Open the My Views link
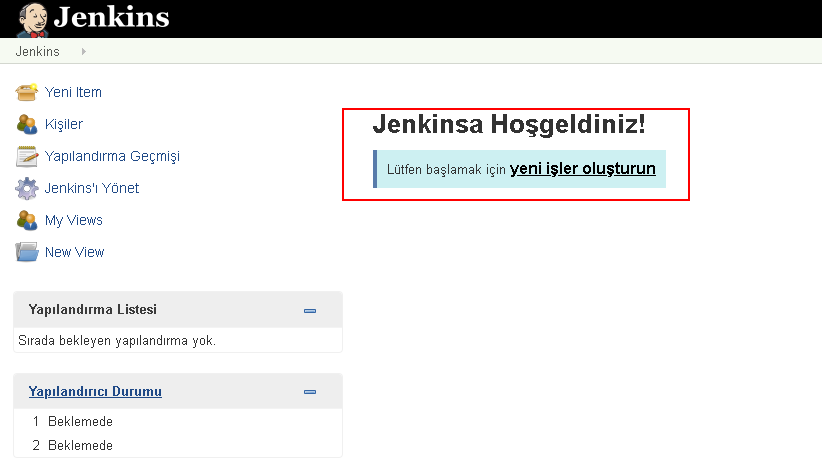 (x=74, y=220)
